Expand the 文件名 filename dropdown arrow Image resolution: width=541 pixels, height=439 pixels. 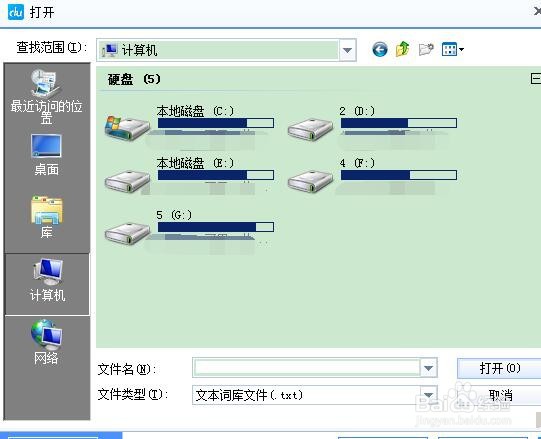coord(429,368)
